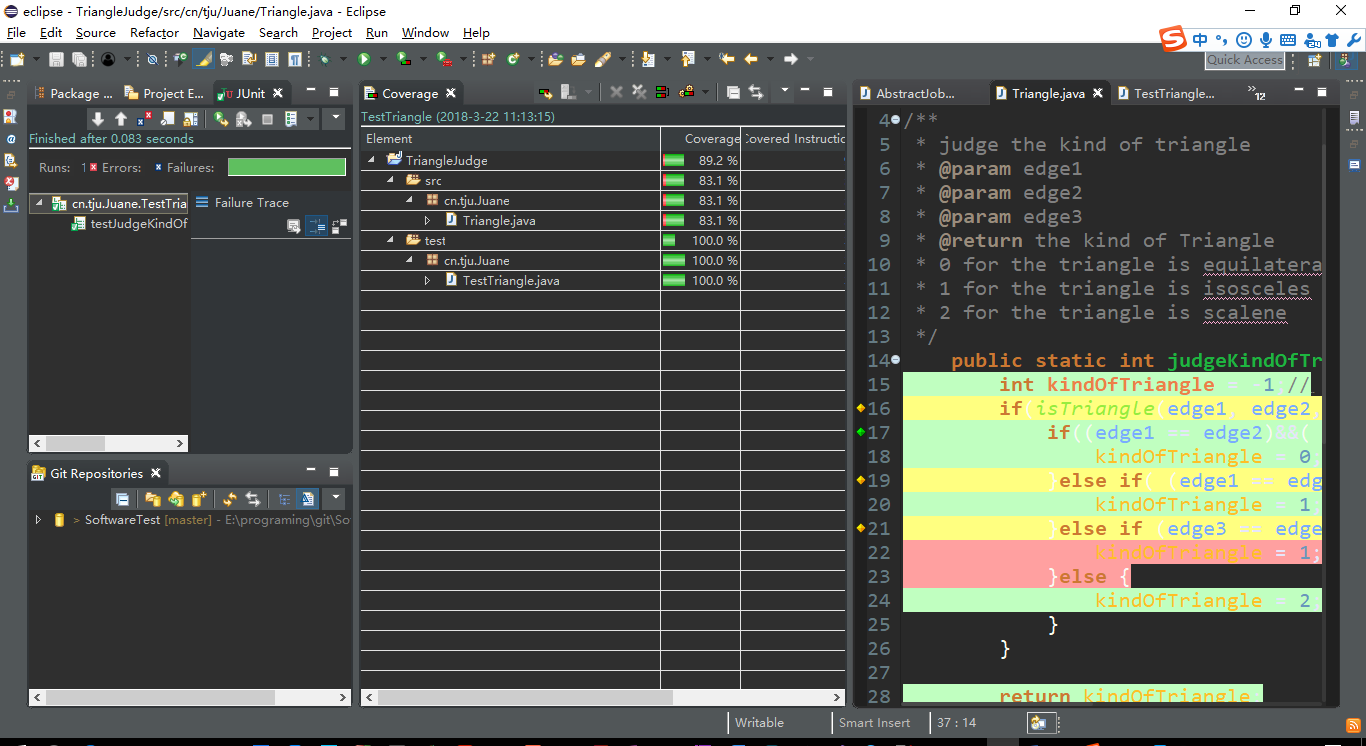Image resolution: width=1366 pixels, height=746 pixels.
Task: Jump to next failed test in JUnit
Action: (x=98, y=119)
